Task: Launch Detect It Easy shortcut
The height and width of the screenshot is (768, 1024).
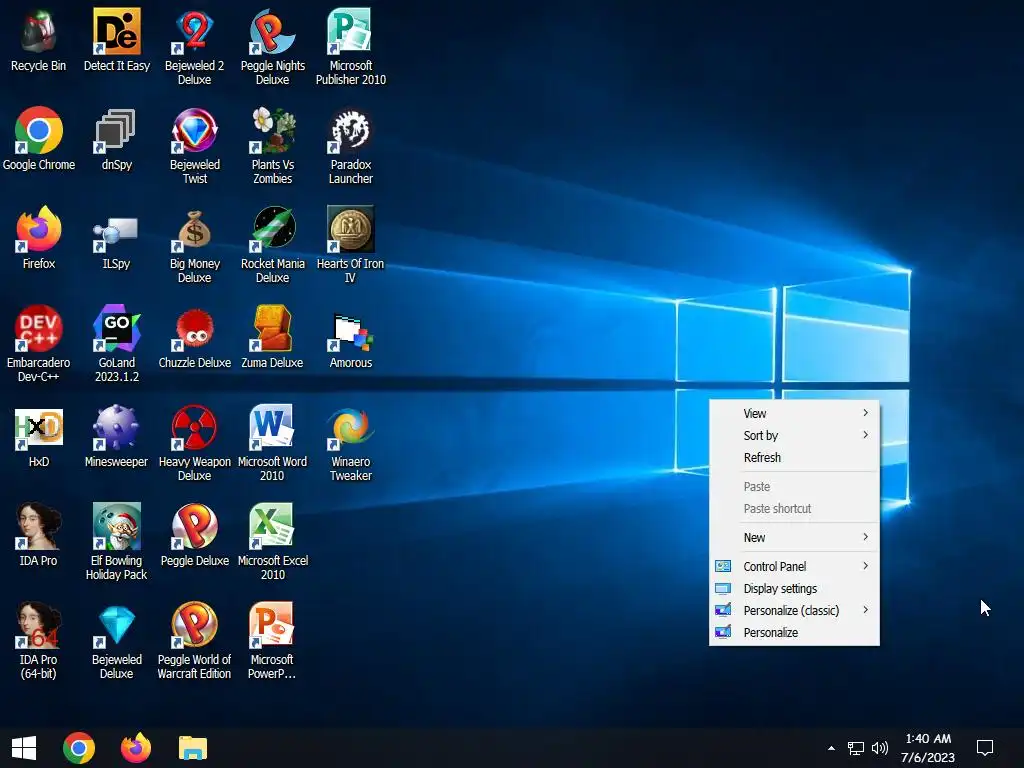Action: (x=116, y=40)
